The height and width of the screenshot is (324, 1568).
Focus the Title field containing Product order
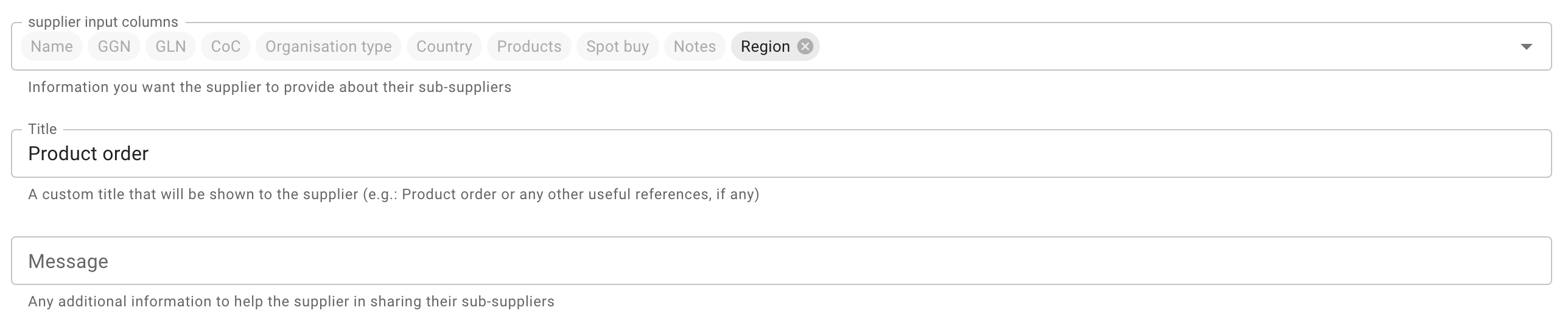[x=782, y=153]
